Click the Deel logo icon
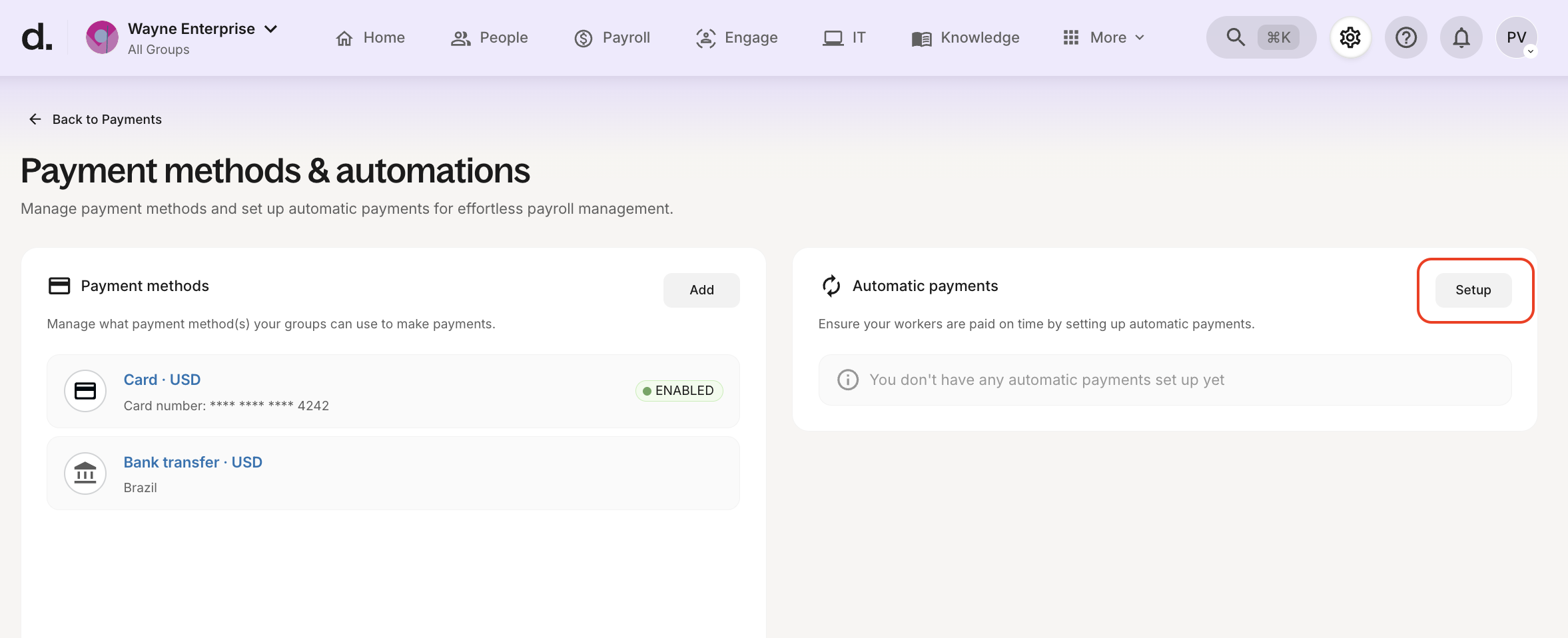The image size is (1568, 638). point(36,37)
